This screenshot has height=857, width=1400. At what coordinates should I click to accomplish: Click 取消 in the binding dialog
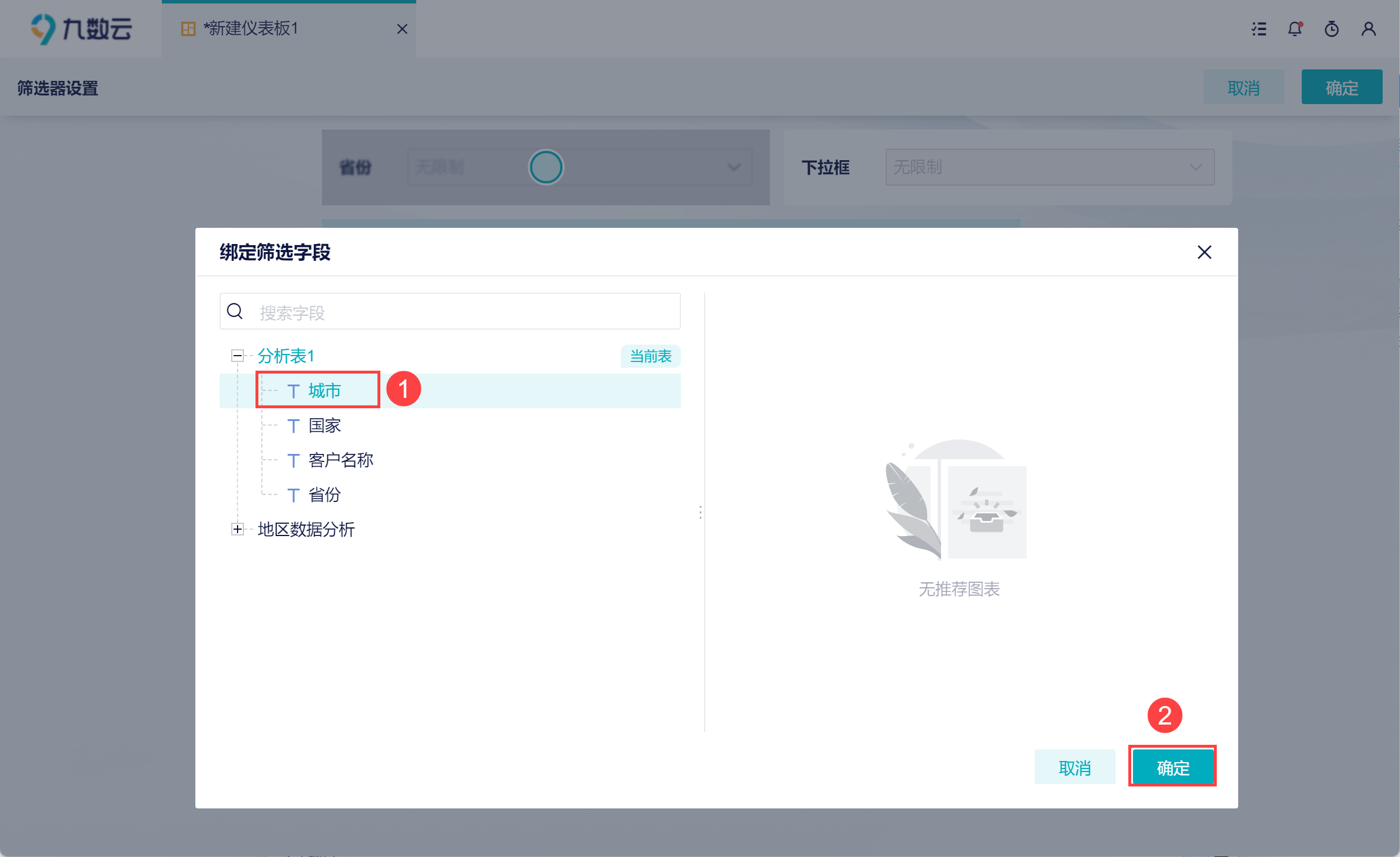click(1075, 767)
